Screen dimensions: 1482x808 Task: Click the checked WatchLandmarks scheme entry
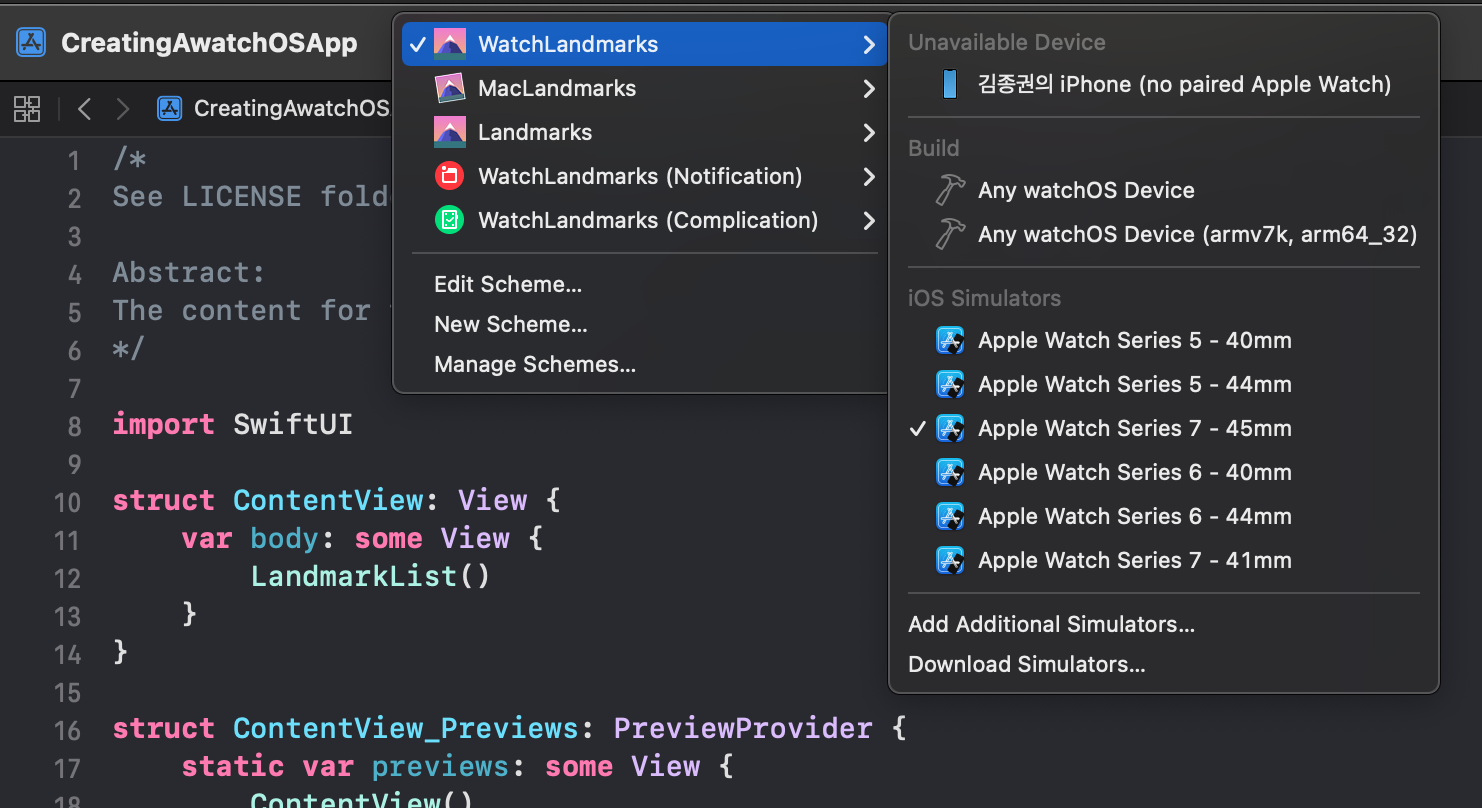point(645,44)
